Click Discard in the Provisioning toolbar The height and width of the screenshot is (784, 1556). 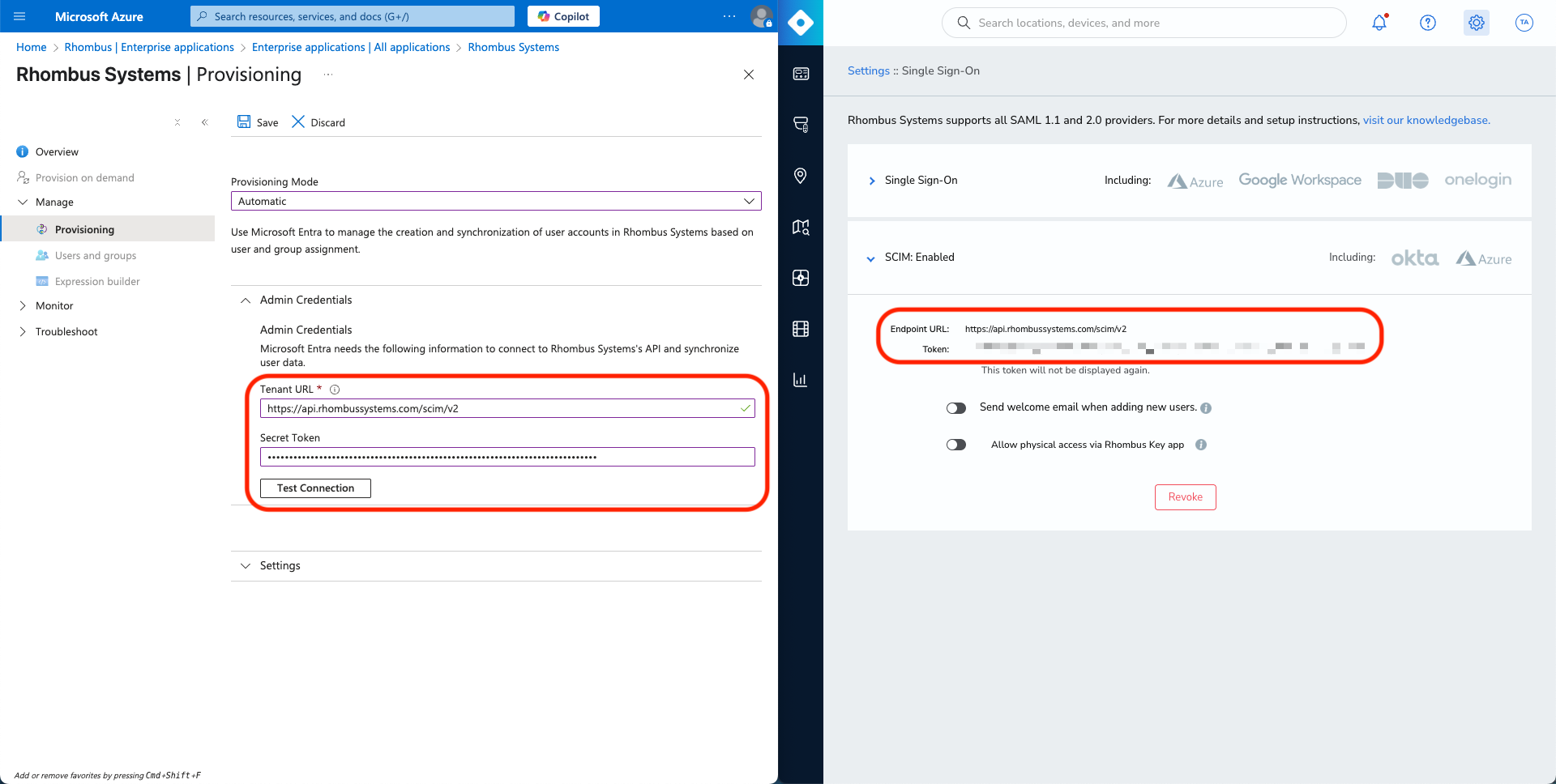pos(318,122)
